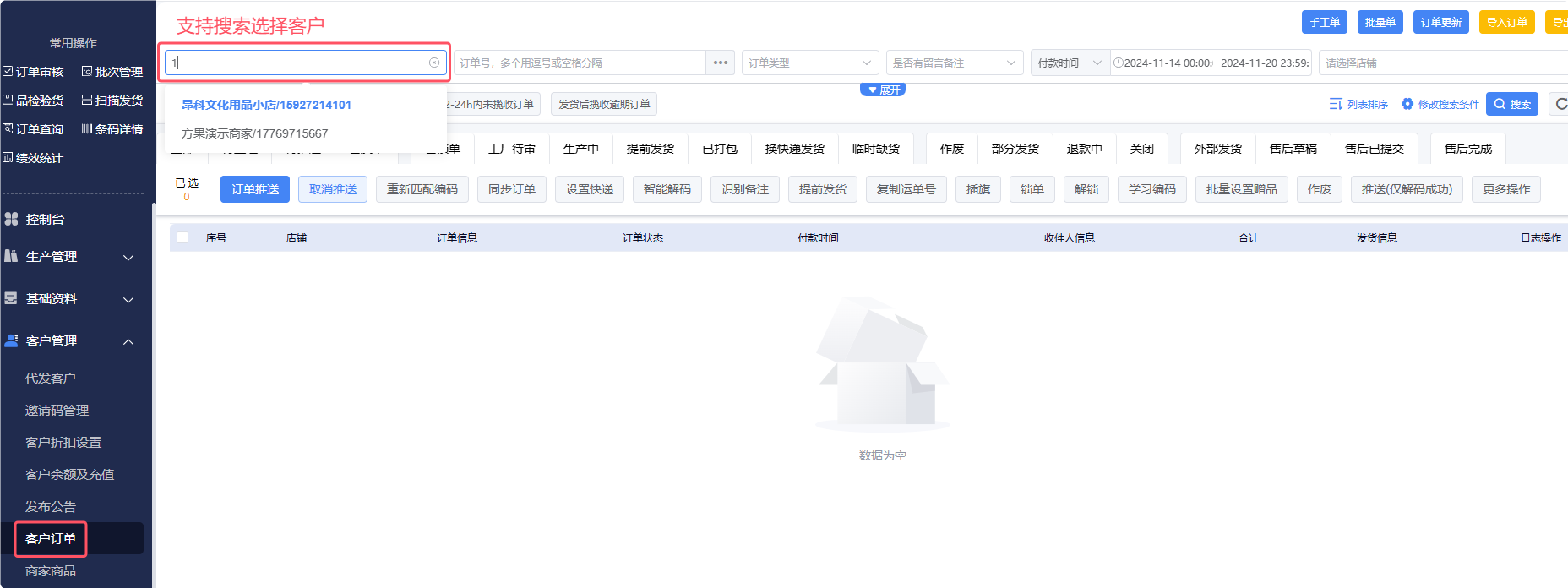Click the blue 搜索 button

click(1511, 104)
